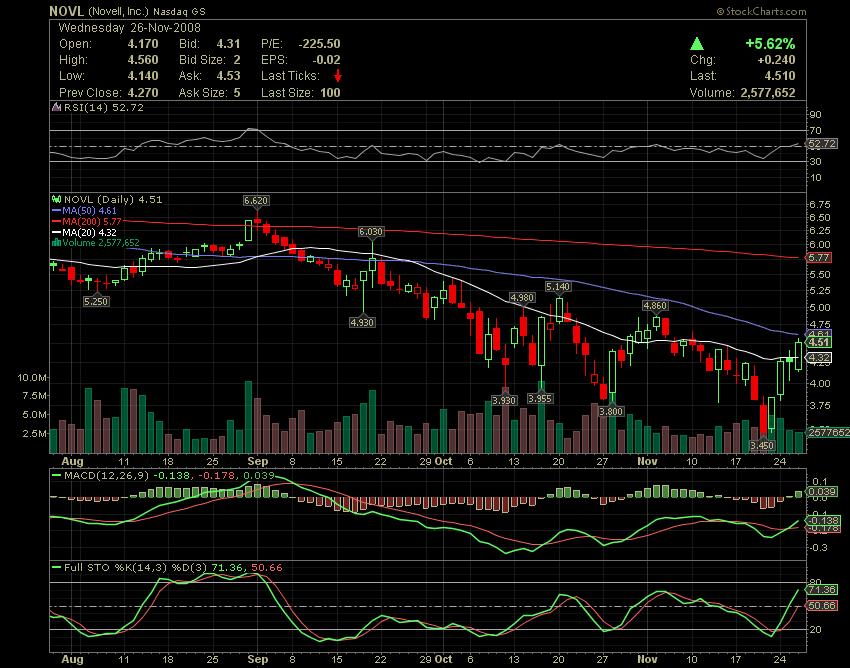
Task: Click the green up-triangle price change icon
Action: pyautogui.click(x=697, y=43)
